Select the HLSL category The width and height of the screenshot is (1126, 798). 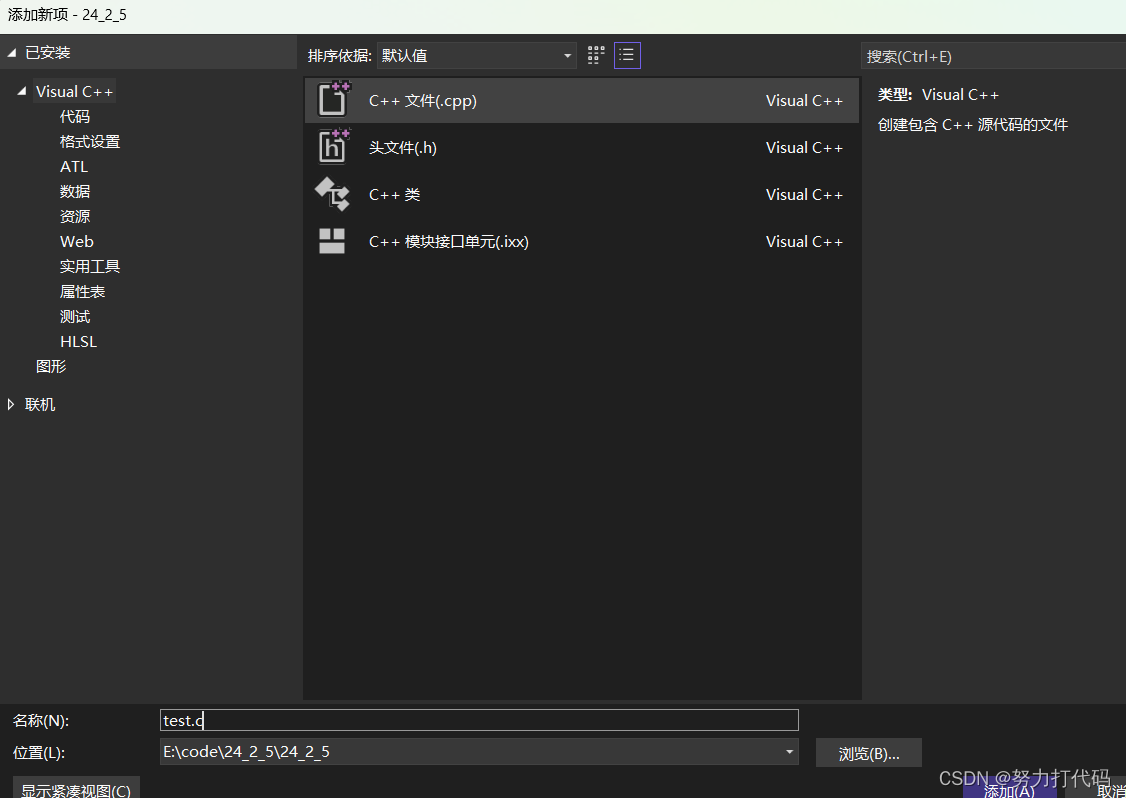point(78,341)
